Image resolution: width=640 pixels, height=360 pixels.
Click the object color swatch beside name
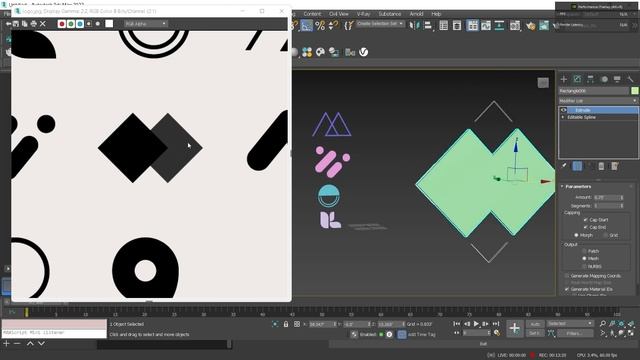(635, 91)
